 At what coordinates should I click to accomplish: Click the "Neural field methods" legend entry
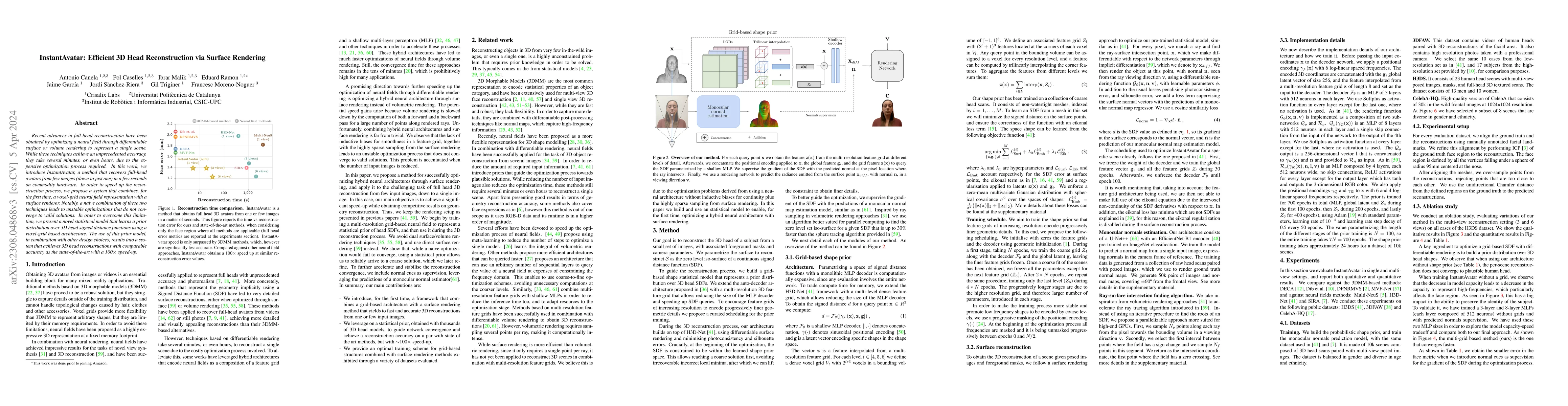tap(253, 121)
